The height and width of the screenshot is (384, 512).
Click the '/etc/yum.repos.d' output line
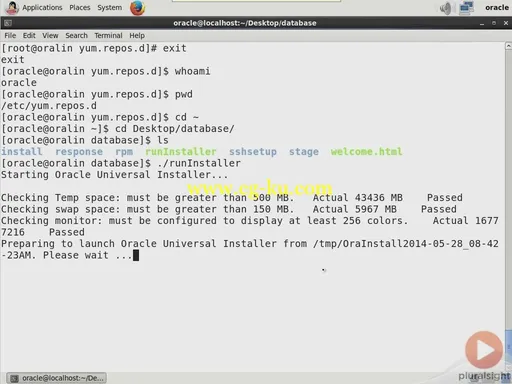tap(49, 106)
